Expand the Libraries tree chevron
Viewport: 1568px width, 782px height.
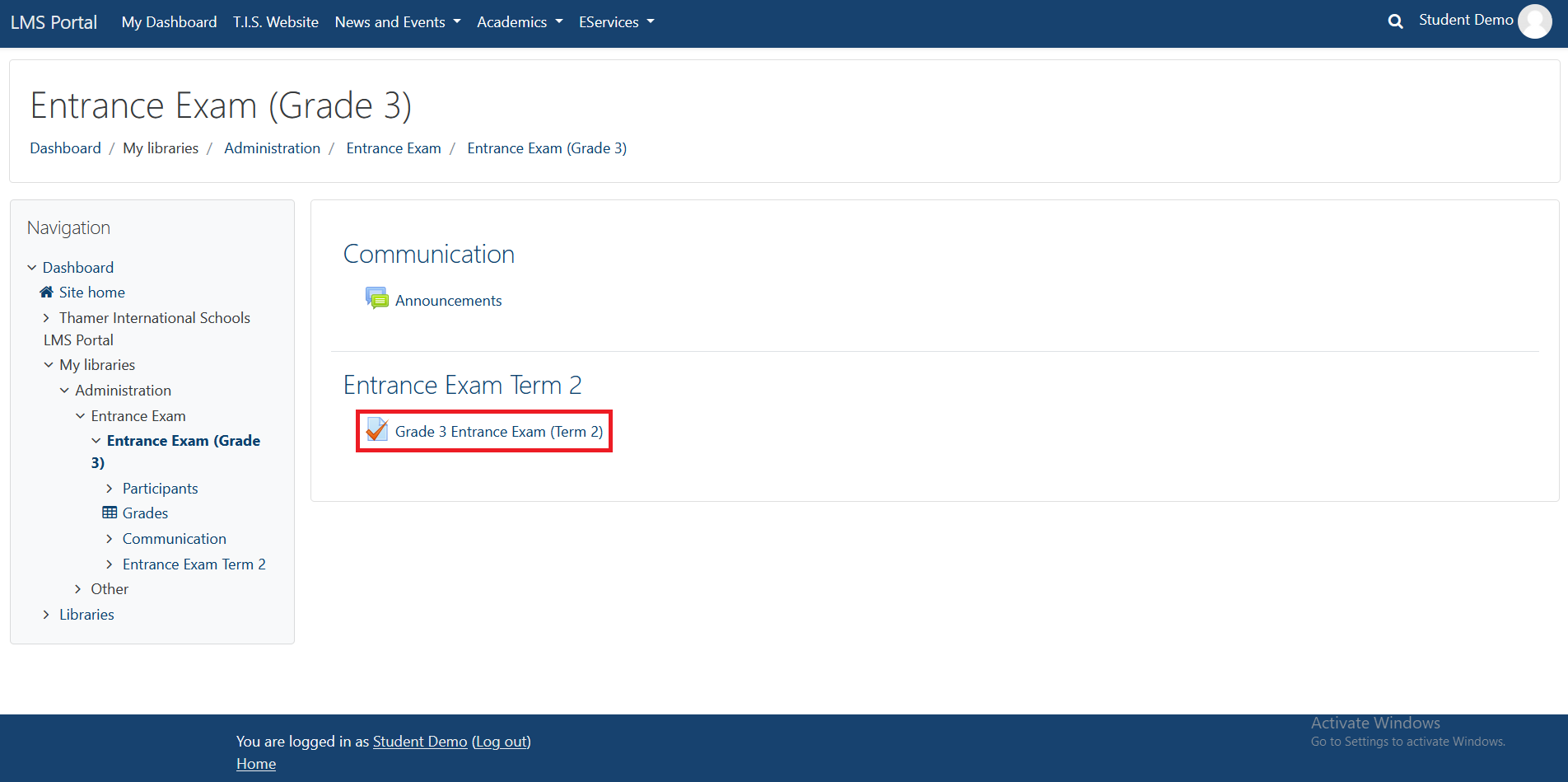[x=46, y=614]
